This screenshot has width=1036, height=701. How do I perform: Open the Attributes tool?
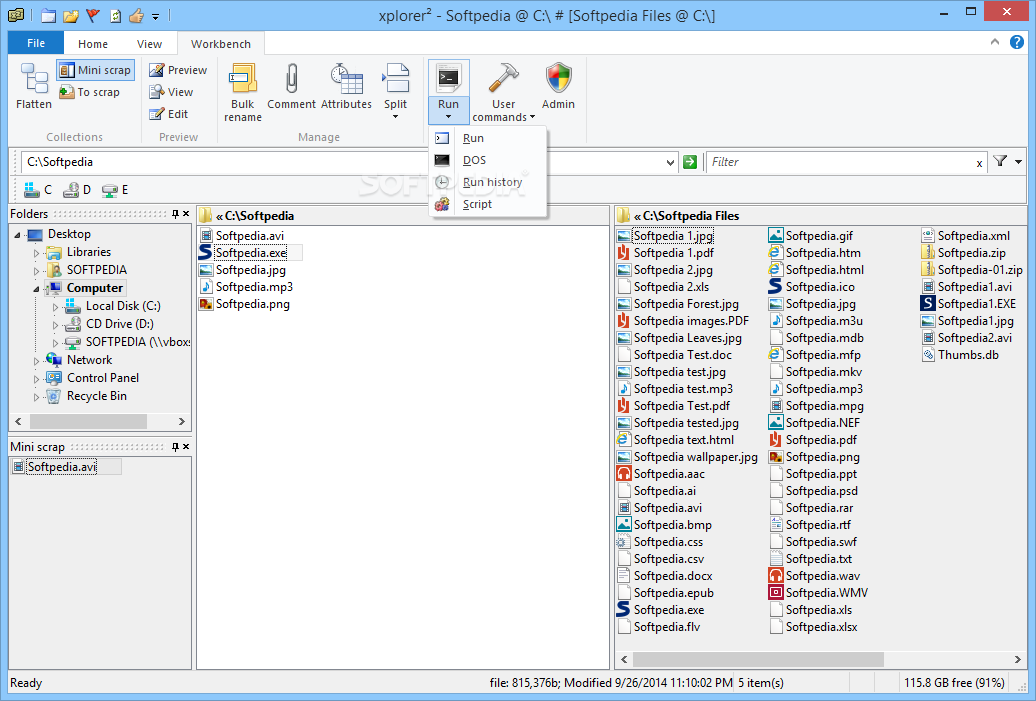click(346, 86)
